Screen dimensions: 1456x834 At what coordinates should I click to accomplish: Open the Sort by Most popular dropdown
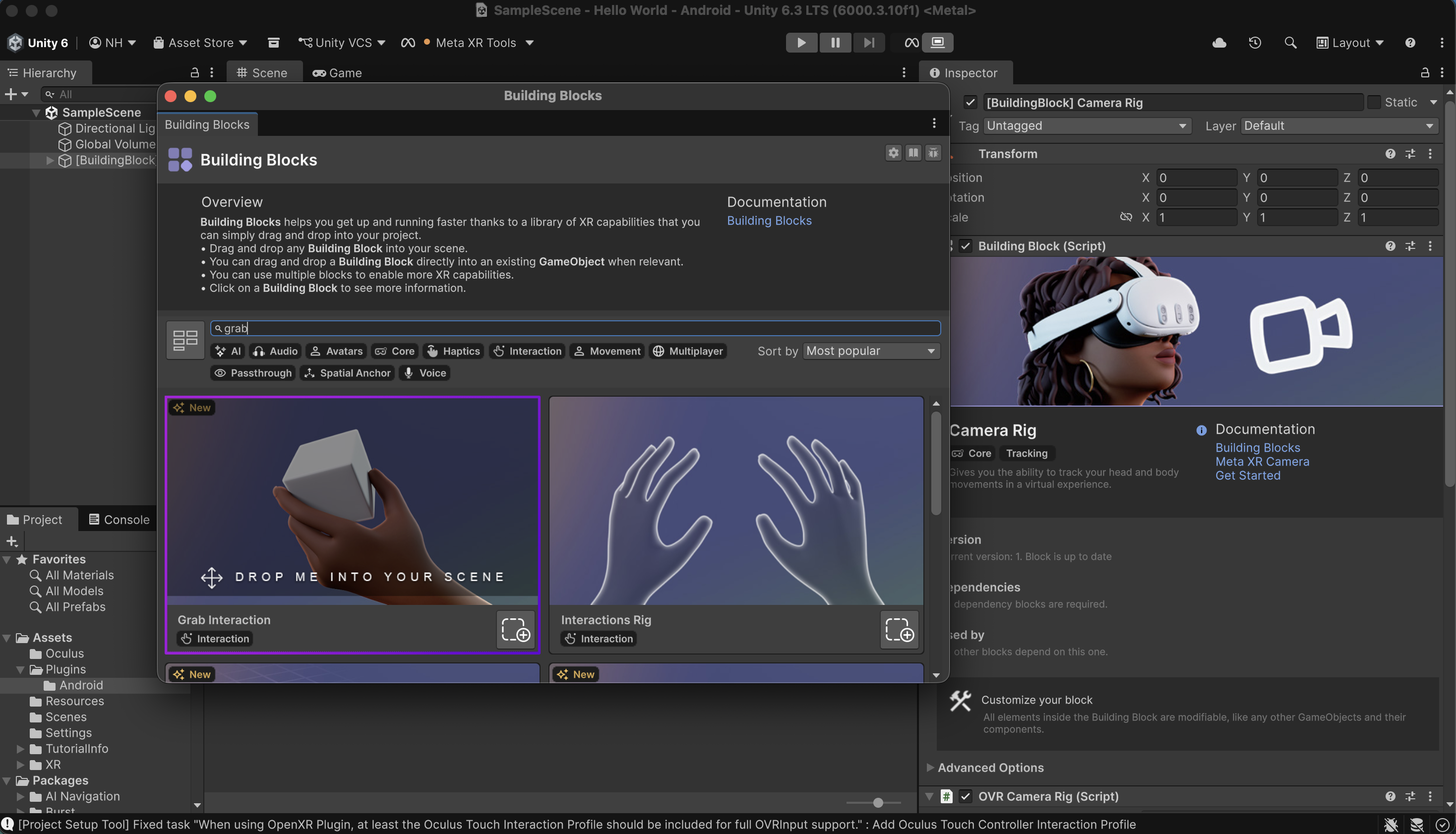pyautogui.click(x=871, y=351)
